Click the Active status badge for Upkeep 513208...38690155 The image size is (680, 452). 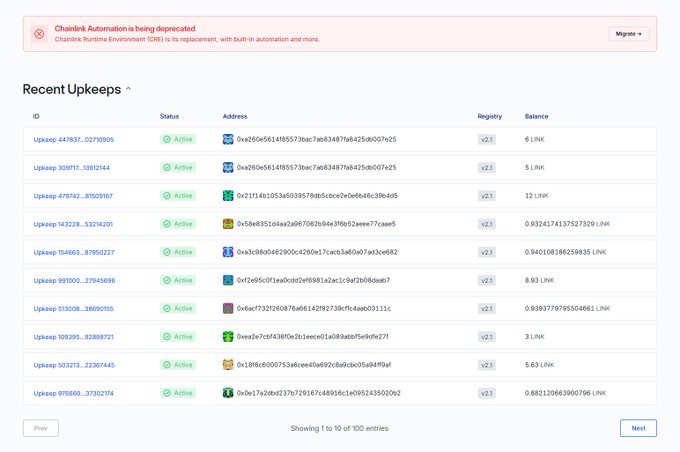(178, 308)
